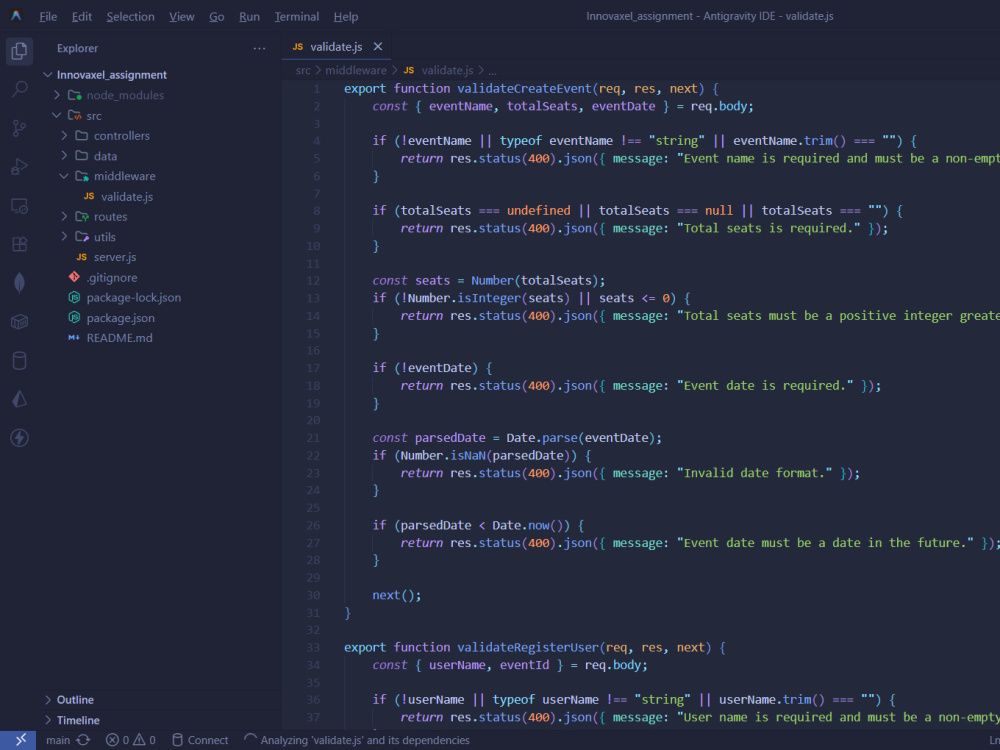Select the validate.js editor tab
Image resolution: width=1000 pixels, height=750 pixels.
pyautogui.click(x=336, y=47)
